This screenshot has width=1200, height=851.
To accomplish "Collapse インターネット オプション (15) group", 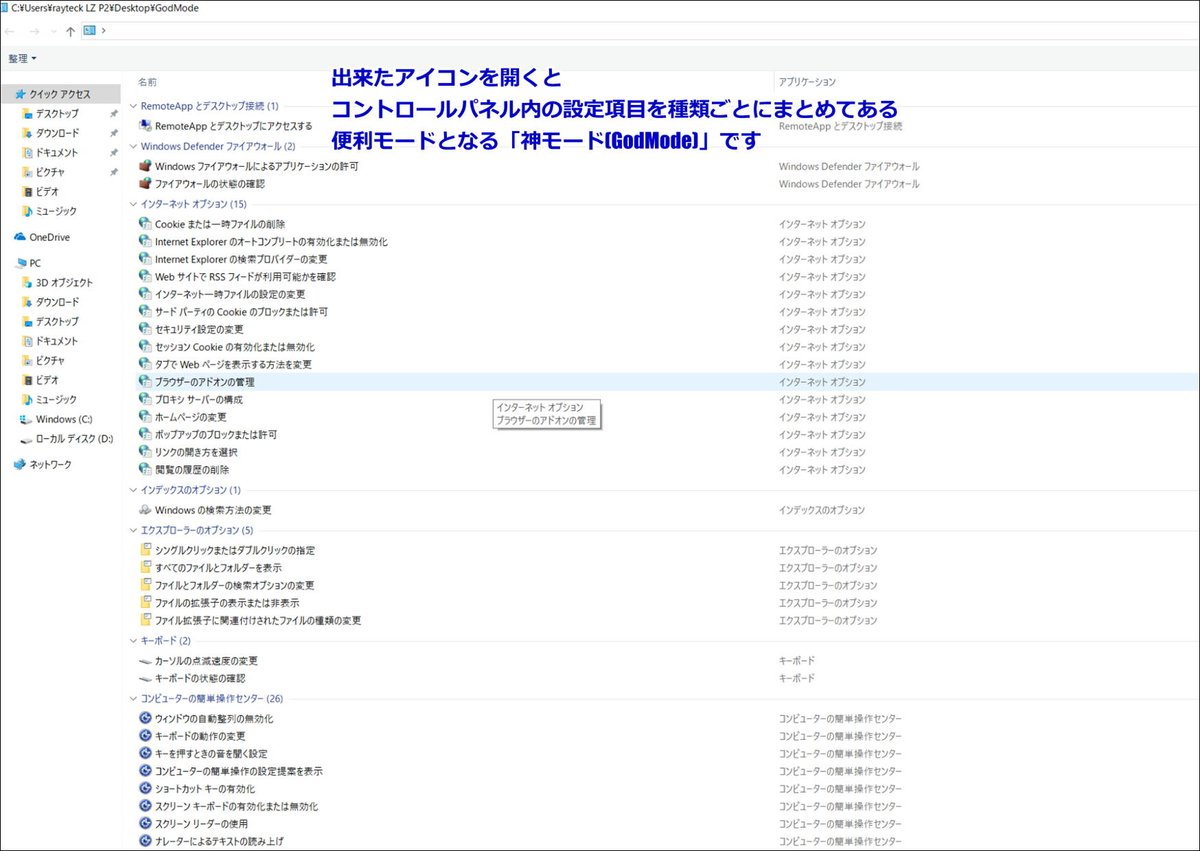I will pos(134,204).
